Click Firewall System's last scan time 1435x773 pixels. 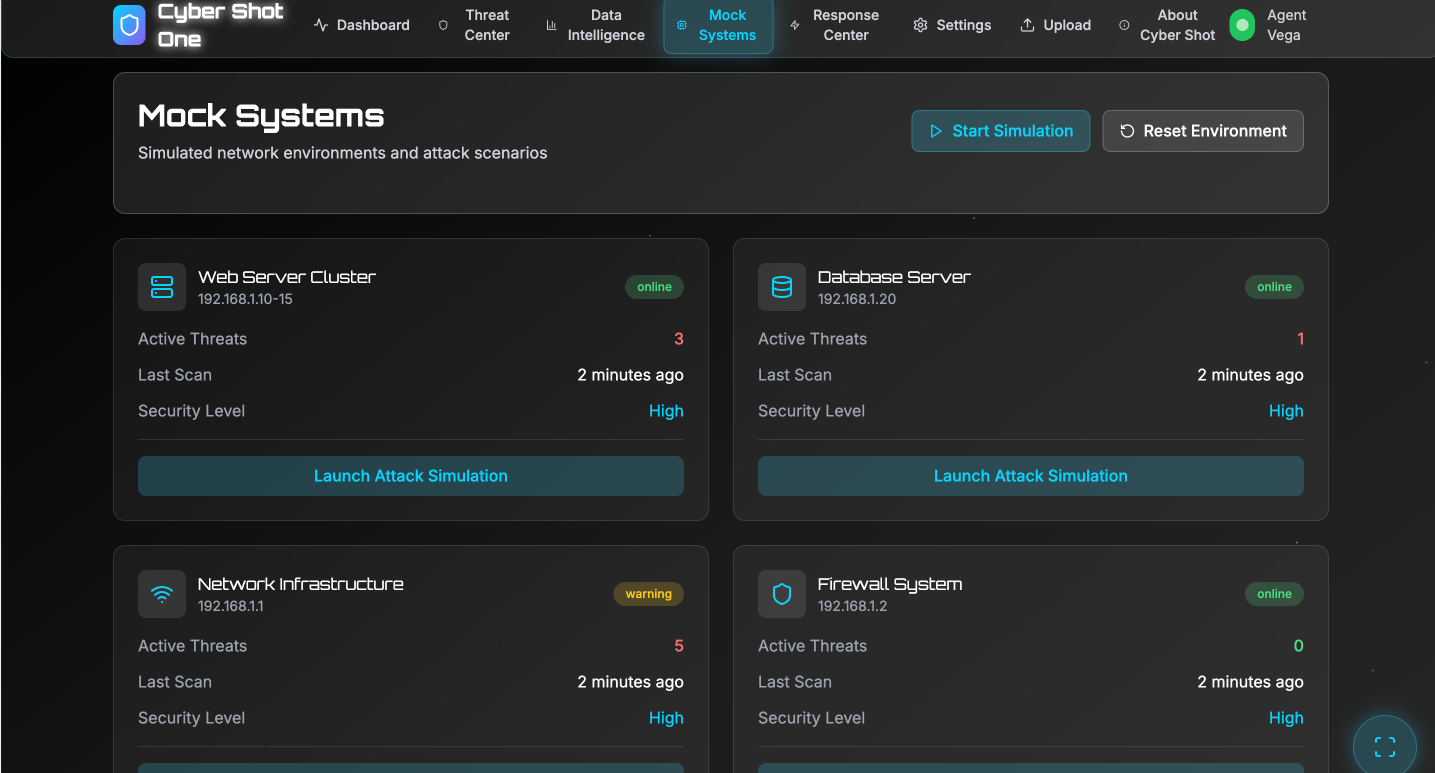point(1251,682)
